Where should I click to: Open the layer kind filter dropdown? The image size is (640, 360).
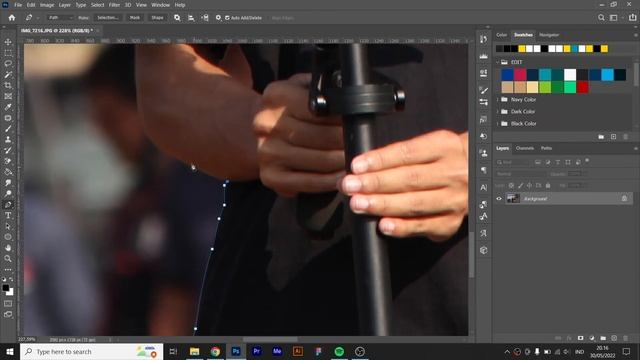click(513, 162)
